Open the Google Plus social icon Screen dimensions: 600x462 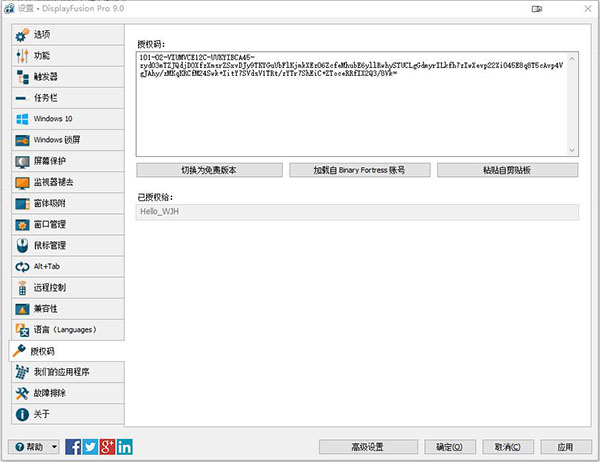108,447
